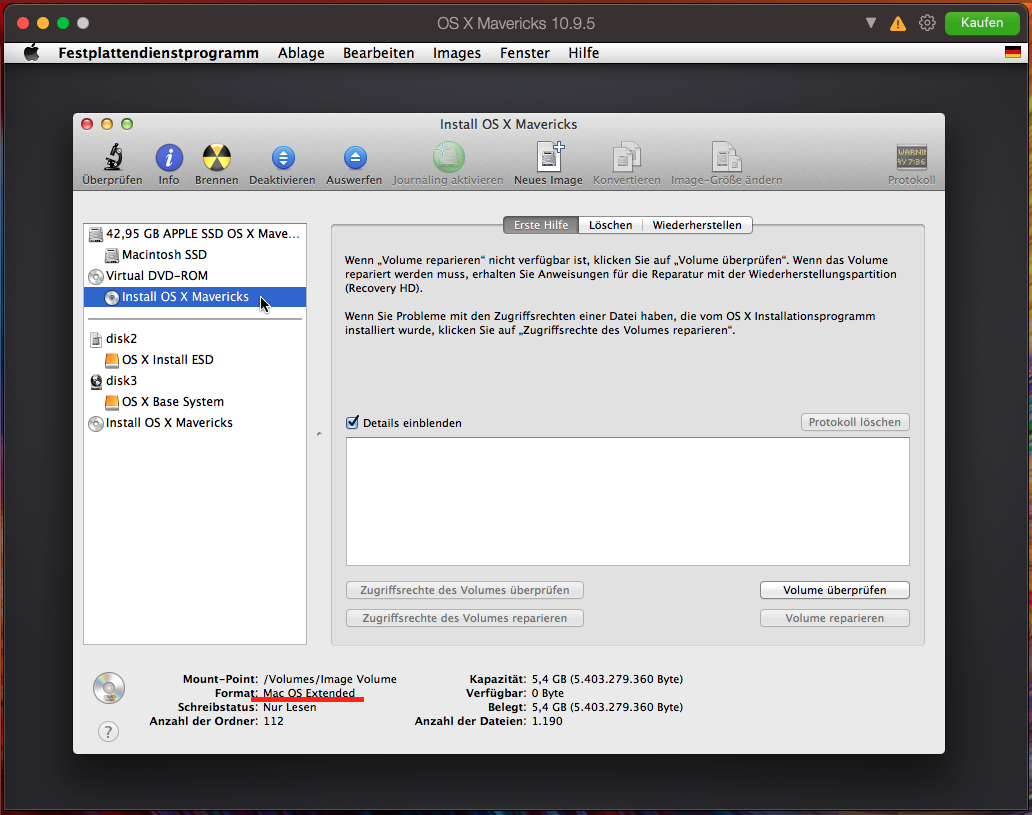This screenshot has width=1032, height=815.
Task: Open the Apple menu
Action: [x=32, y=53]
